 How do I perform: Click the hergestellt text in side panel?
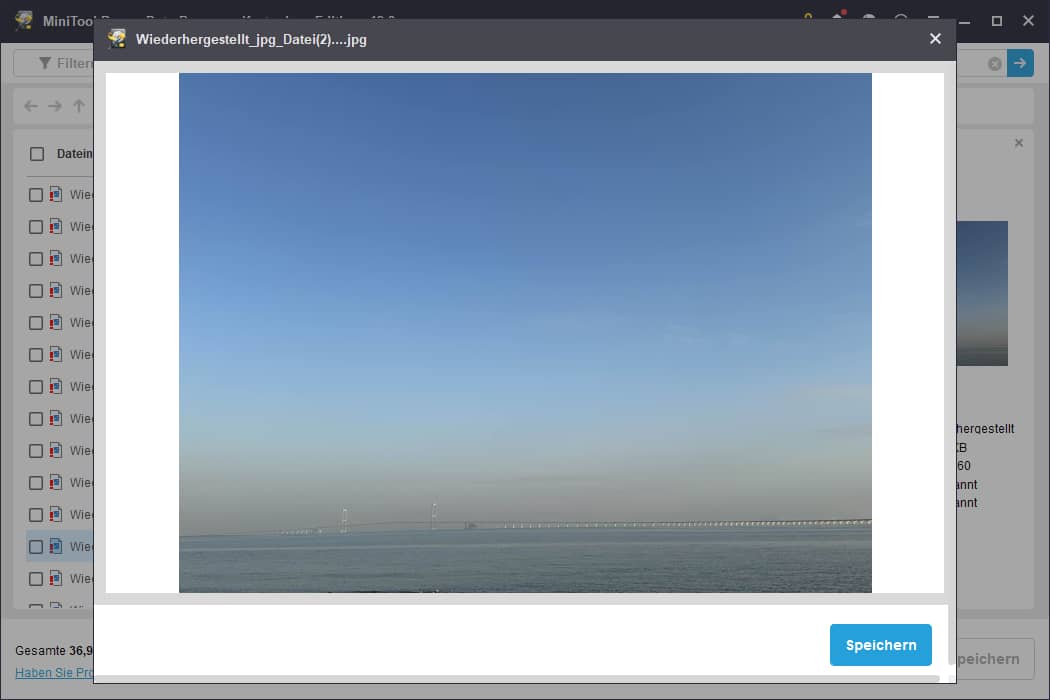pos(985,429)
